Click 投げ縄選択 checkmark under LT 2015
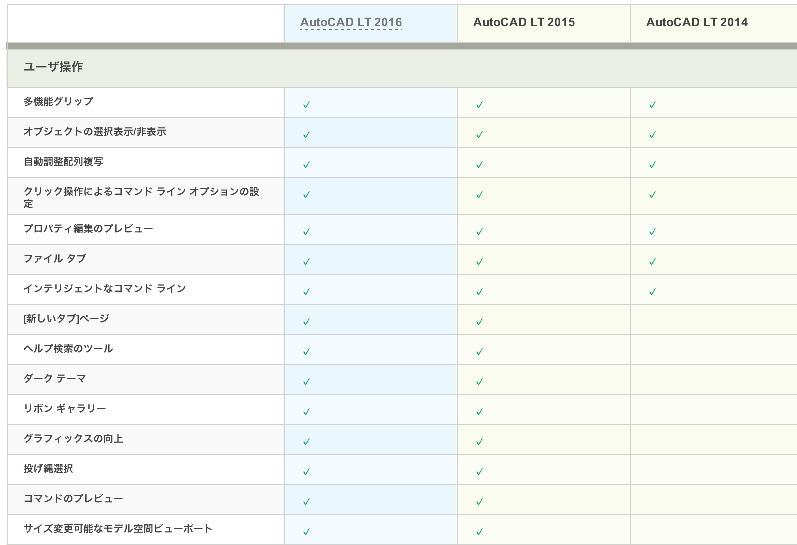Screen dimensions: 797x545 coord(479,472)
